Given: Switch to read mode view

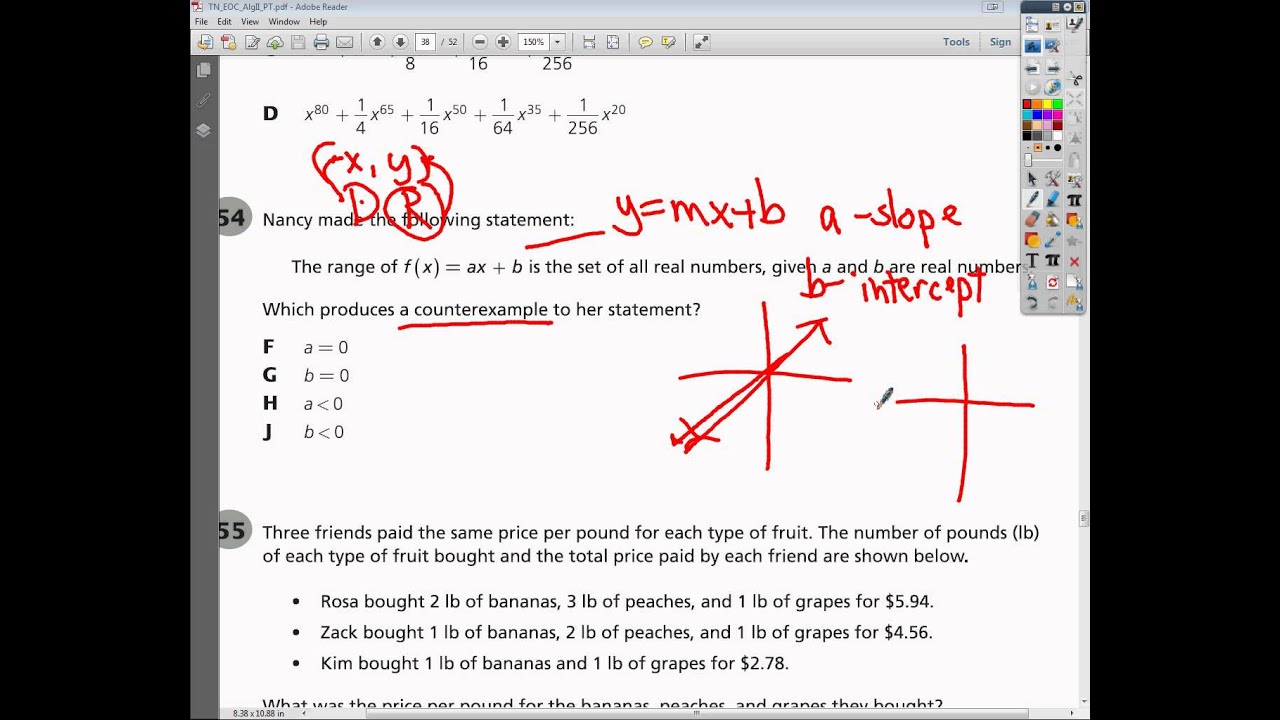Looking at the screenshot, I should tap(701, 42).
